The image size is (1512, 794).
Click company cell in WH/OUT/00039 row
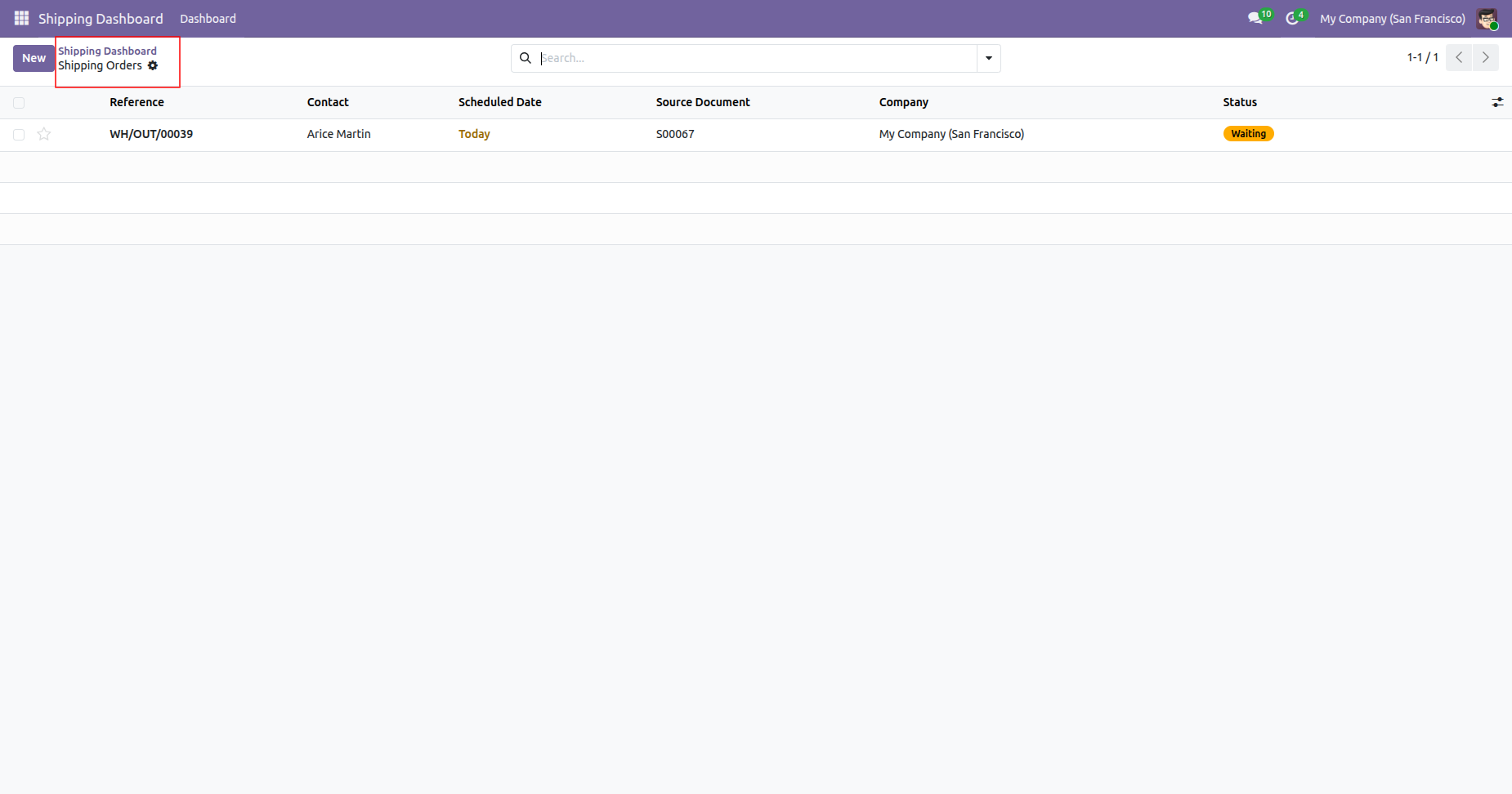pyautogui.click(x=951, y=134)
